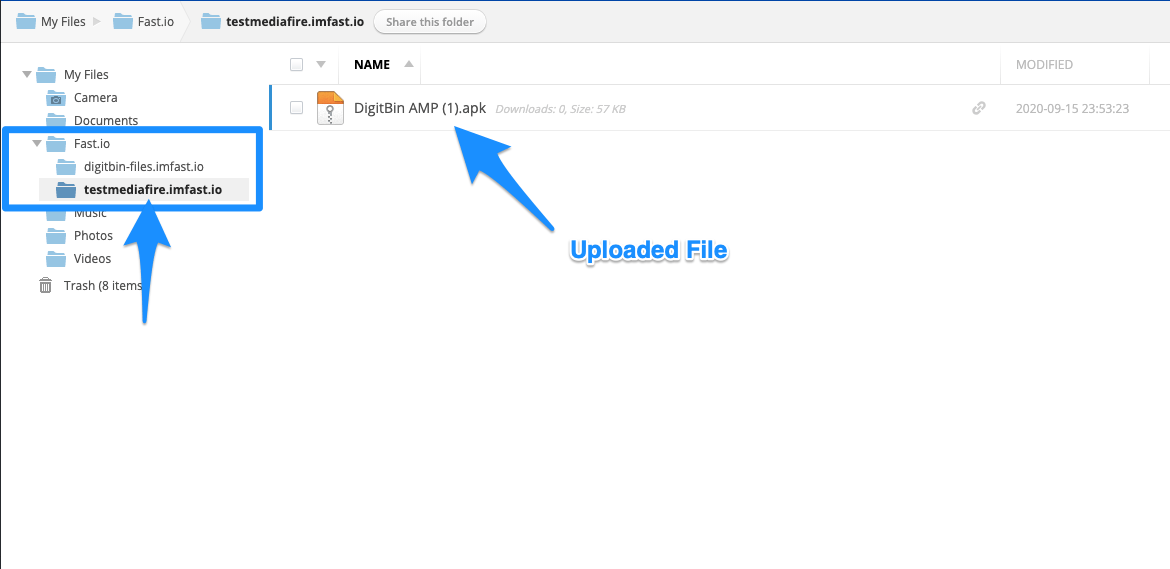The height and width of the screenshot is (569, 1170).
Task: Click the Videos folder icon
Action: 56,259
